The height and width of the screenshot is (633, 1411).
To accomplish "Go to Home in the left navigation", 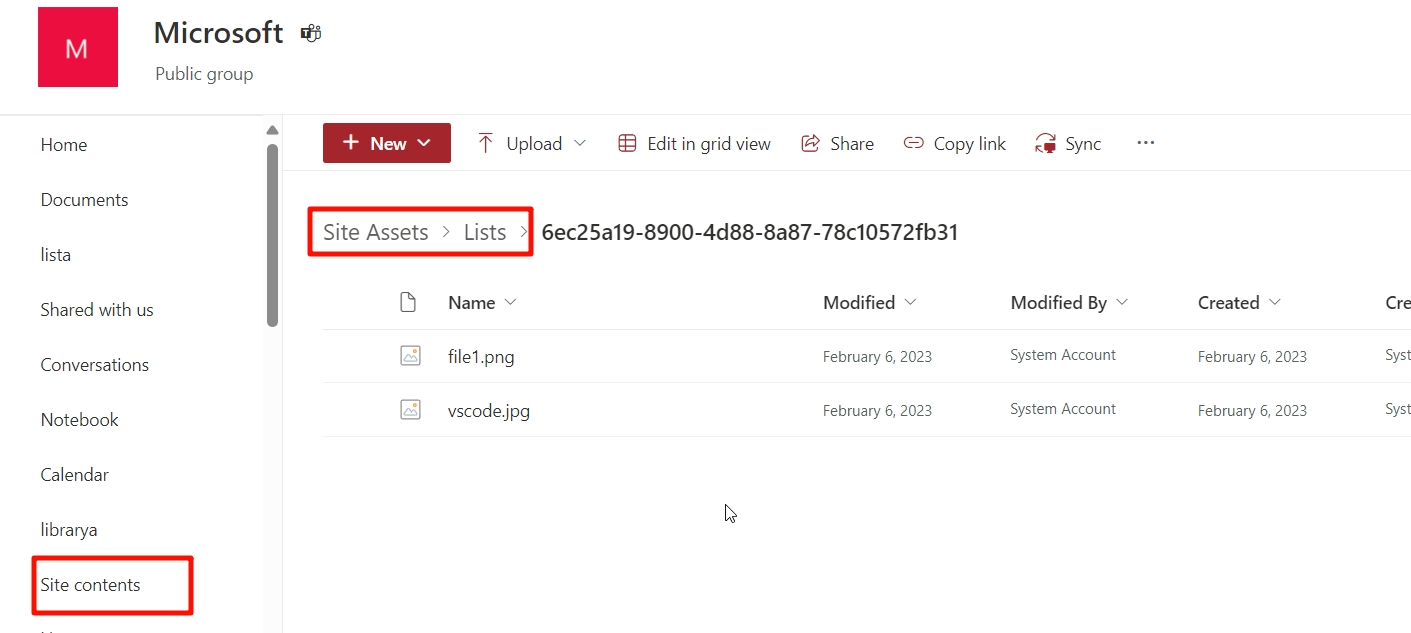I will [x=64, y=145].
